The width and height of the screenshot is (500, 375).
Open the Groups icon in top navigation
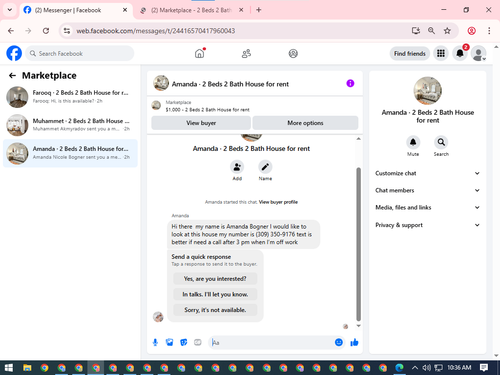click(x=293, y=53)
